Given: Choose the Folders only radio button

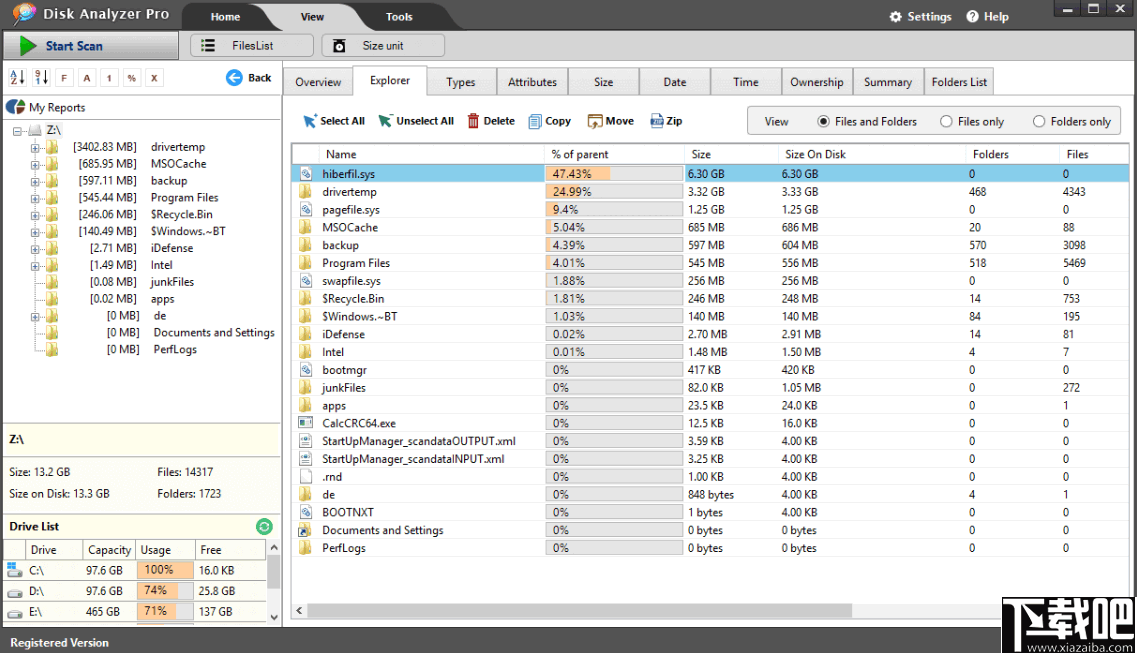Looking at the screenshot, I should [x=1040, y=120].
